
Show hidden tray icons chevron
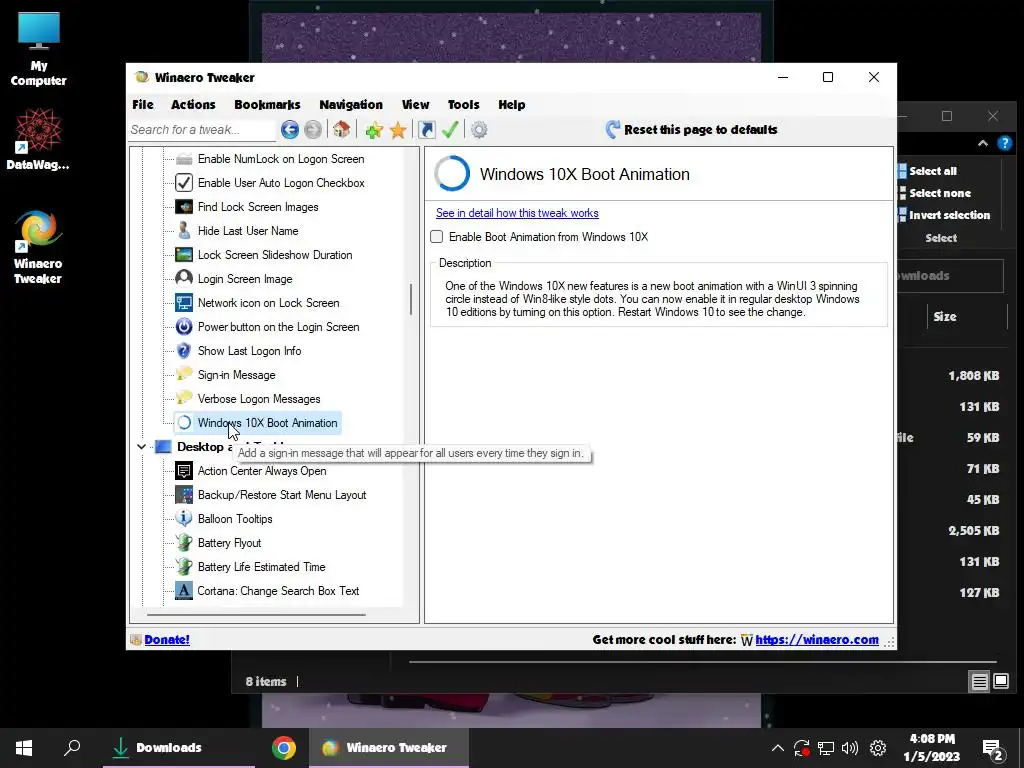point(777,748)
